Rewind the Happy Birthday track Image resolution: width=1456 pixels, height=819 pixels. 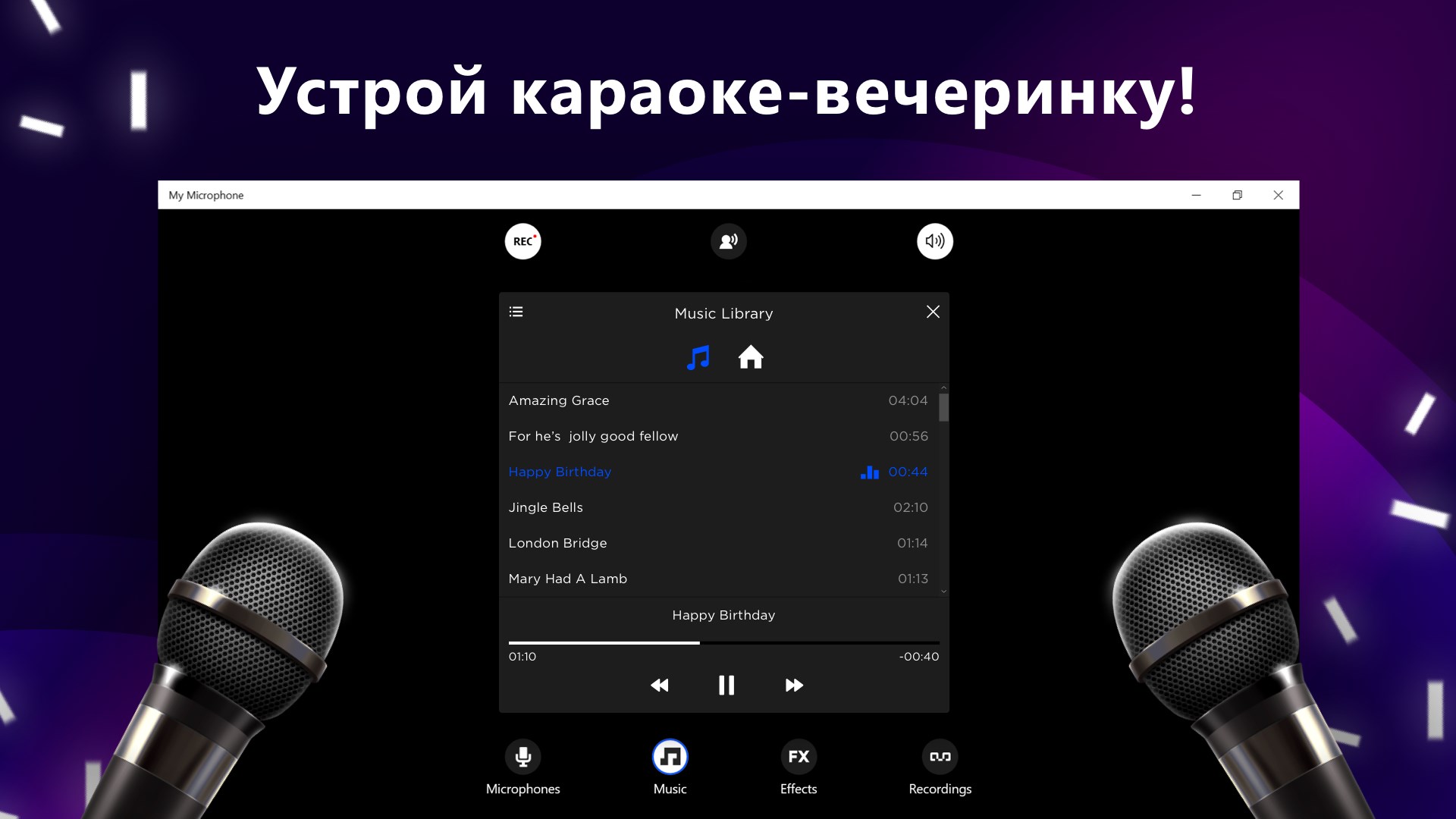(659, 685)
